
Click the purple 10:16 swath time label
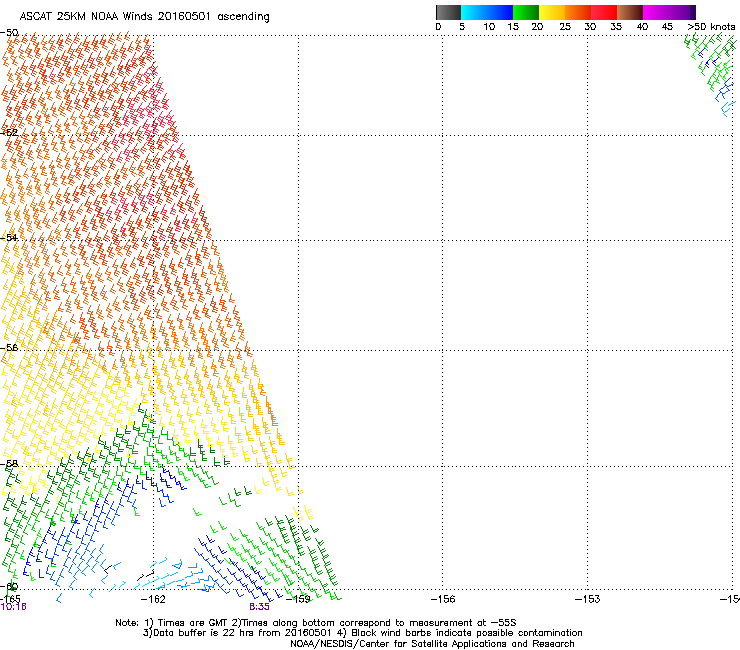[x=14, y=607]
